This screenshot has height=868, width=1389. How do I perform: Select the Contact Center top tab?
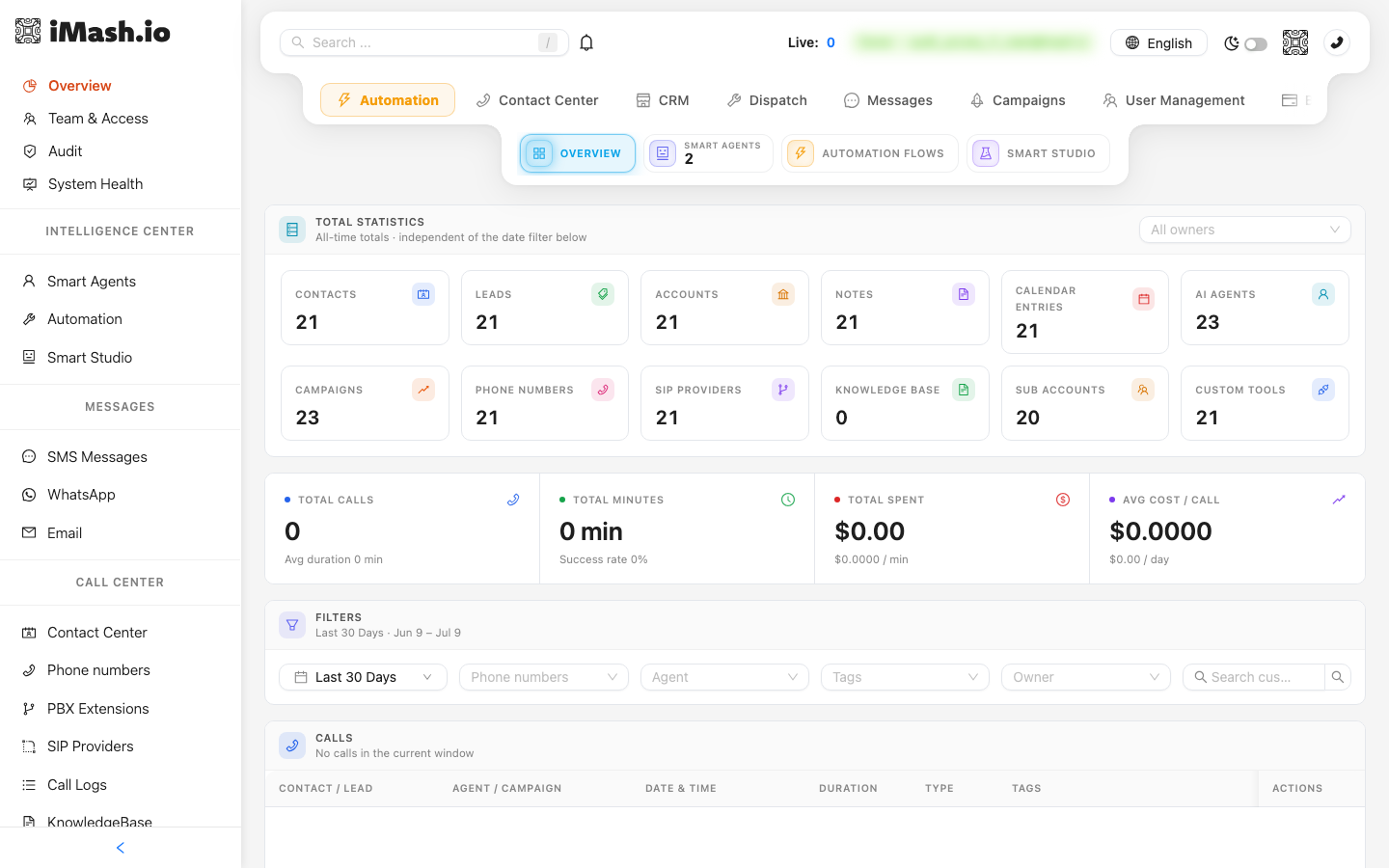[537, 99]
